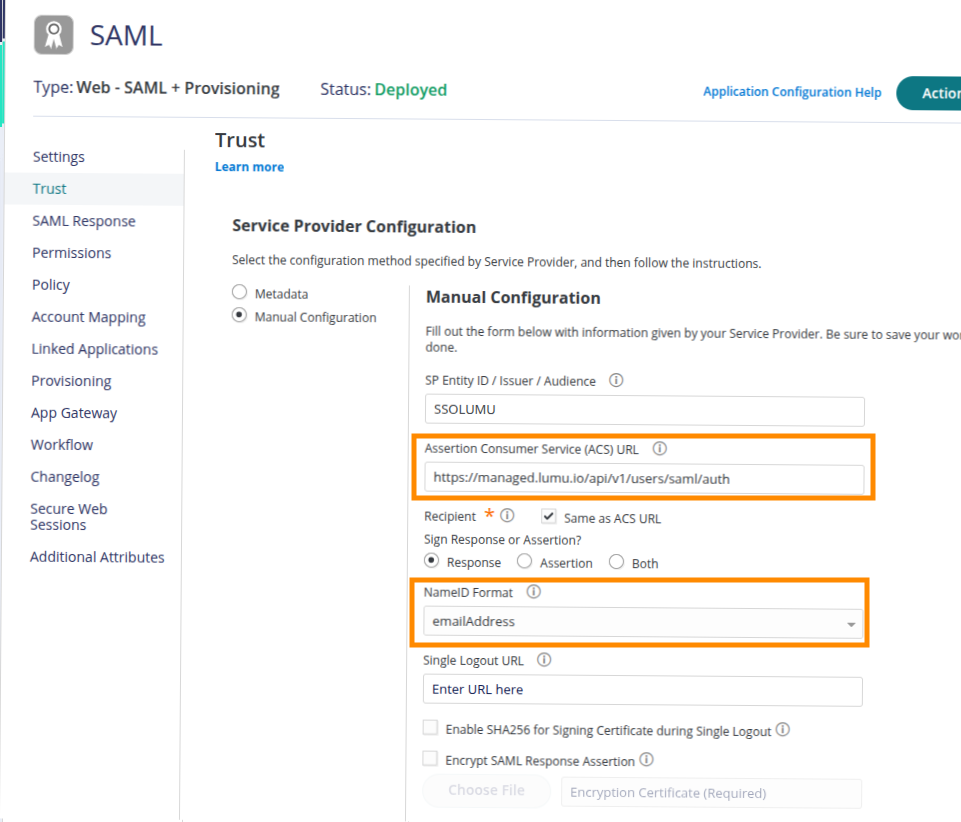Click info icon after Enable SHA256 option
Image resolution: width=961 pixels, height=822 pixels.
(783, 730)
